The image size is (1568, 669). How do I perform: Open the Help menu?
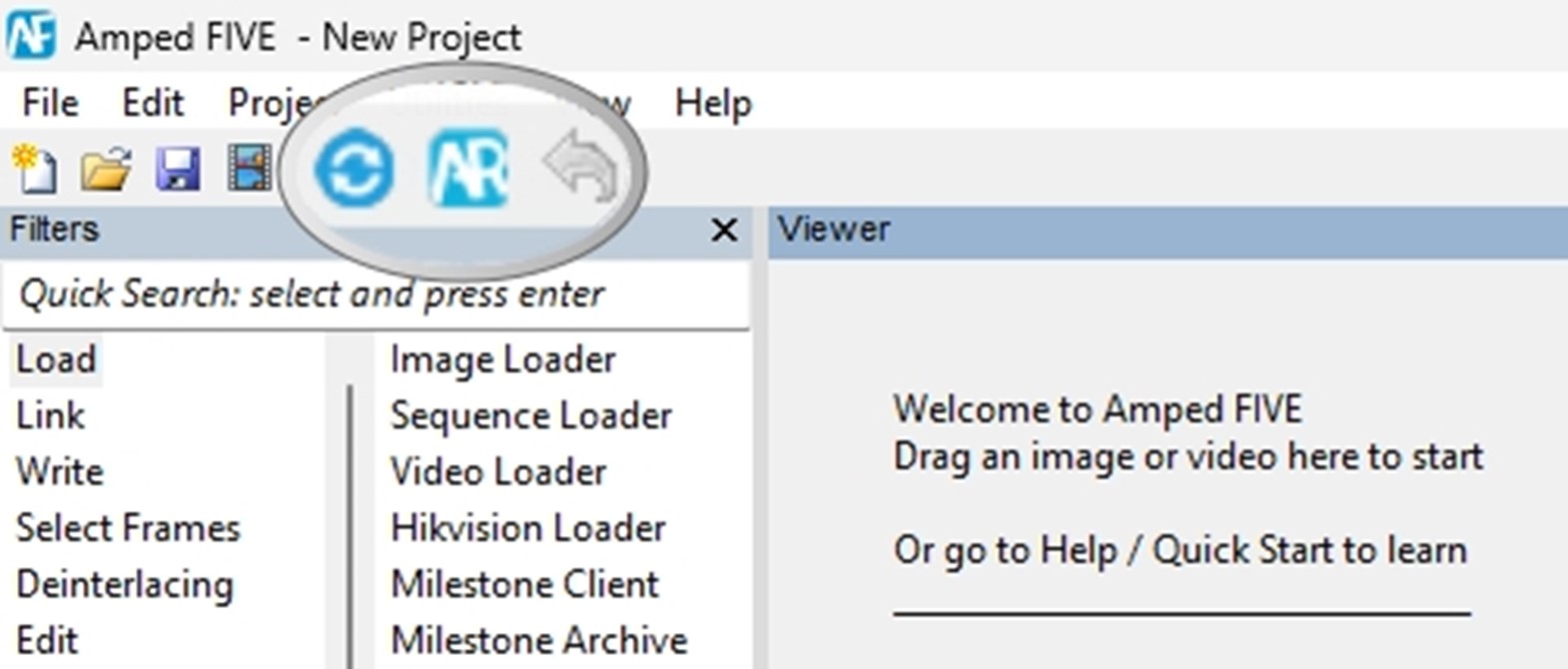pos(713,102)
